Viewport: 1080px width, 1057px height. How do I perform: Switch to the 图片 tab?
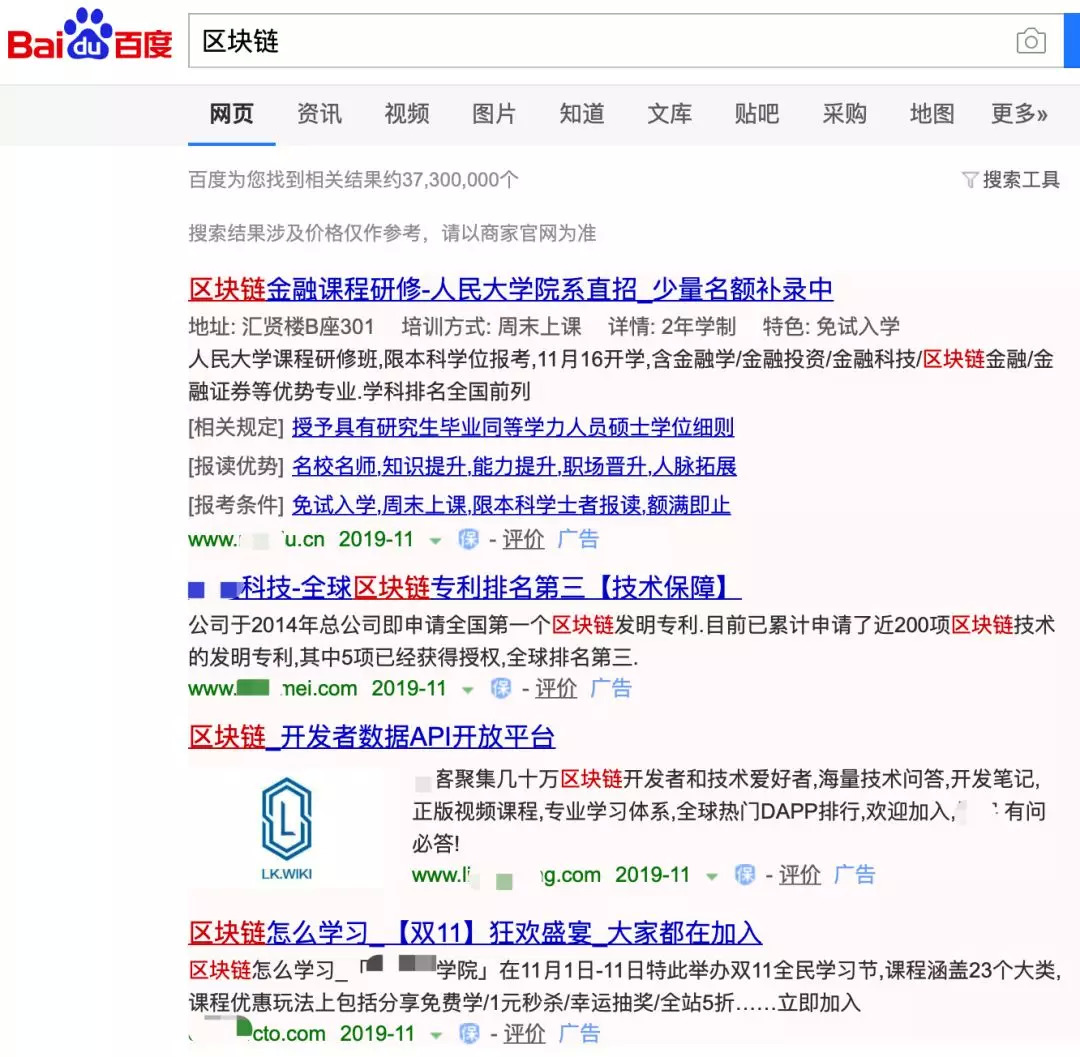[494, 114]
